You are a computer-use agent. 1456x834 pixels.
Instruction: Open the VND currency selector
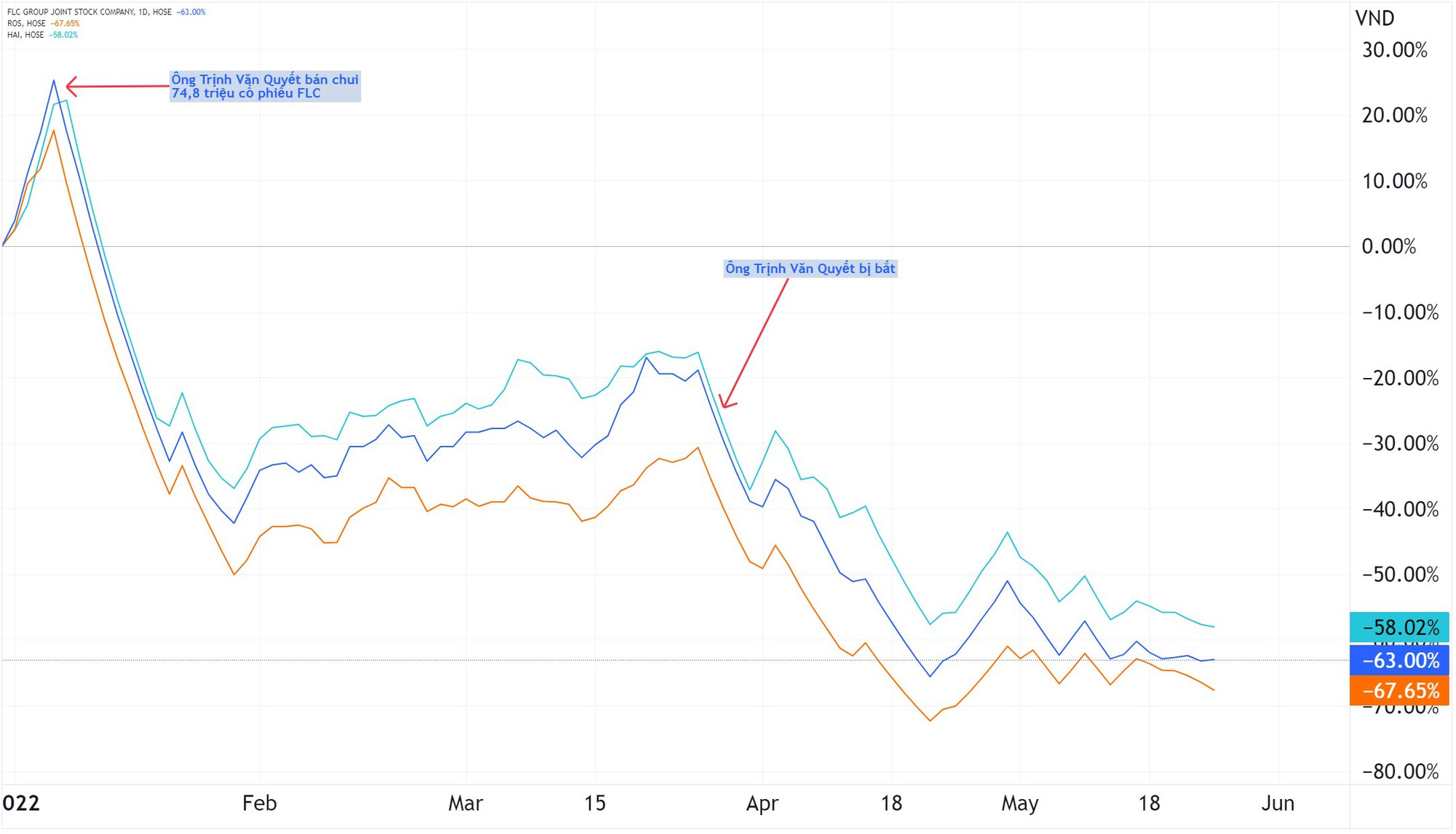point(1375,18)
